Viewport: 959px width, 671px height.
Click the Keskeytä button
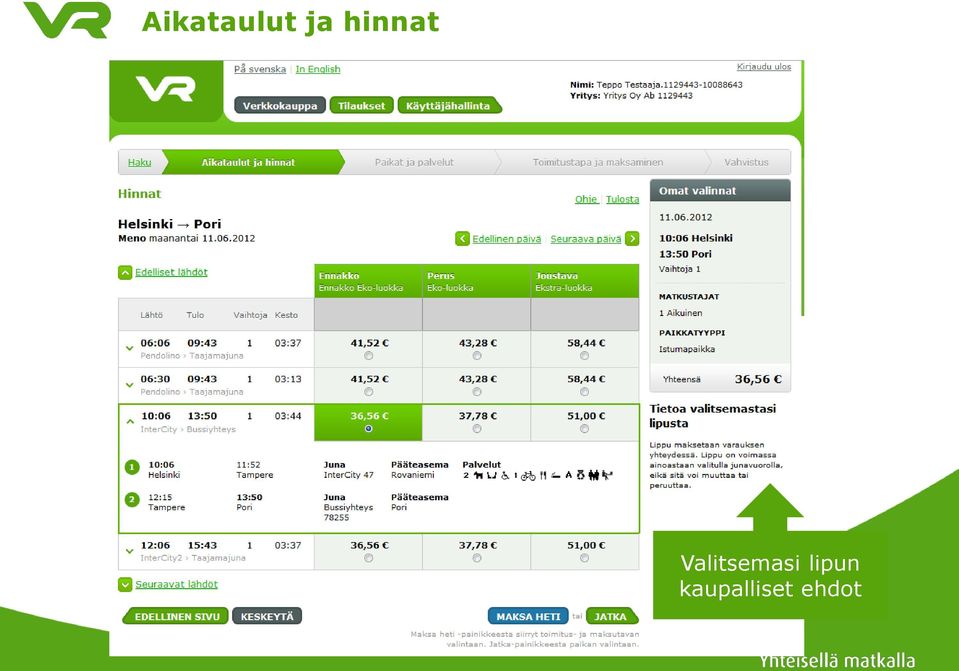(267, 617)
